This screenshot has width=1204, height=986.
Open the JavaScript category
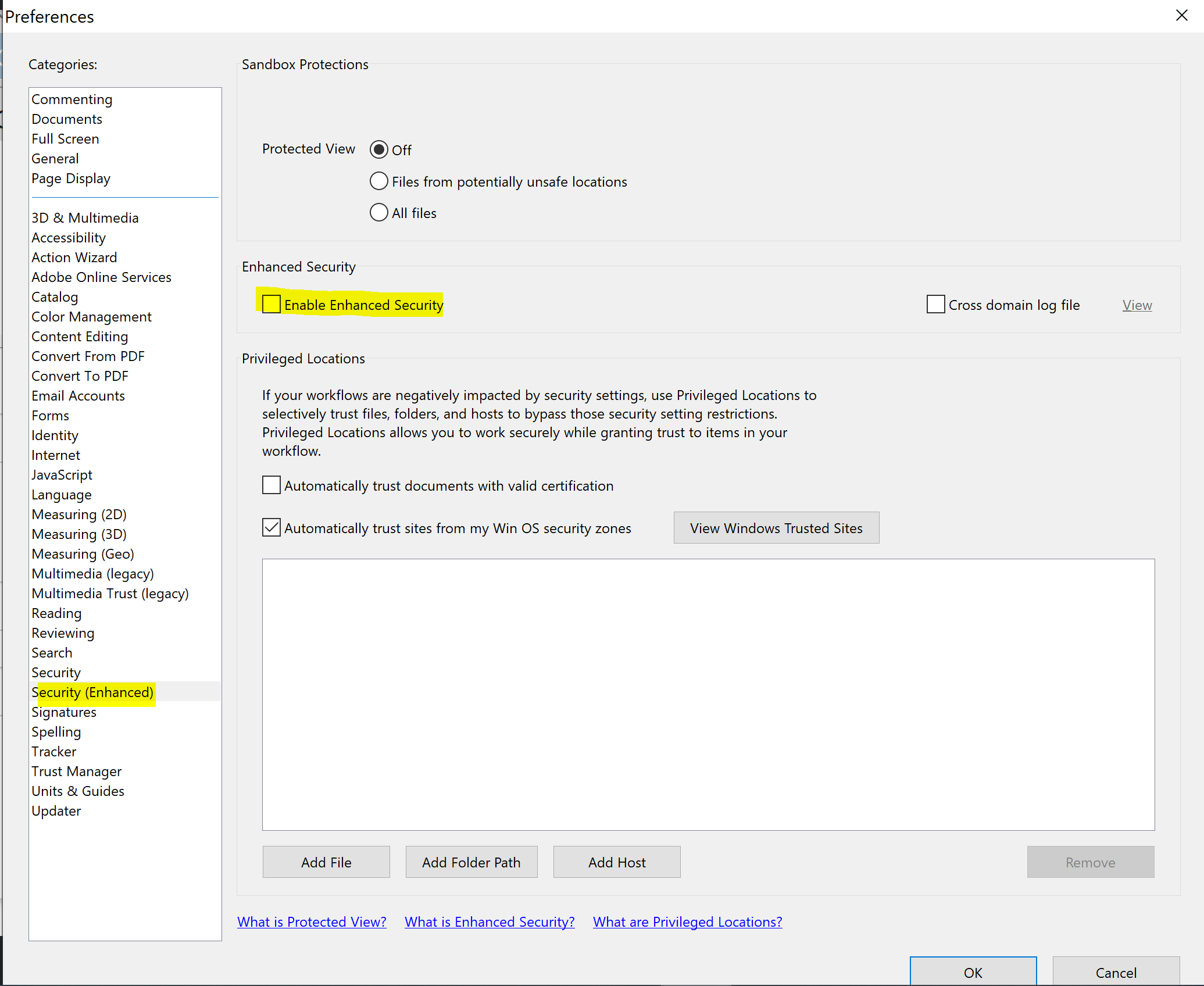click(62, 475)
